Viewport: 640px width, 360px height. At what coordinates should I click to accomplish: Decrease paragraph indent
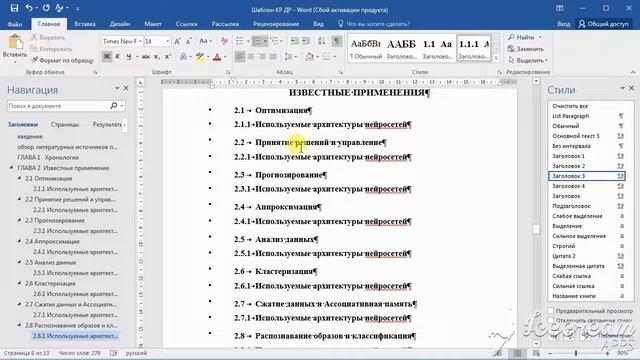click(x=294, y=41)
